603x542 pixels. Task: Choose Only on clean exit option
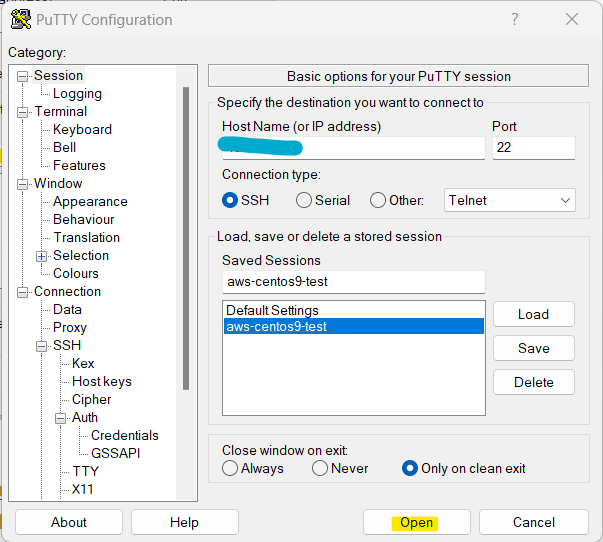point(410,468)
